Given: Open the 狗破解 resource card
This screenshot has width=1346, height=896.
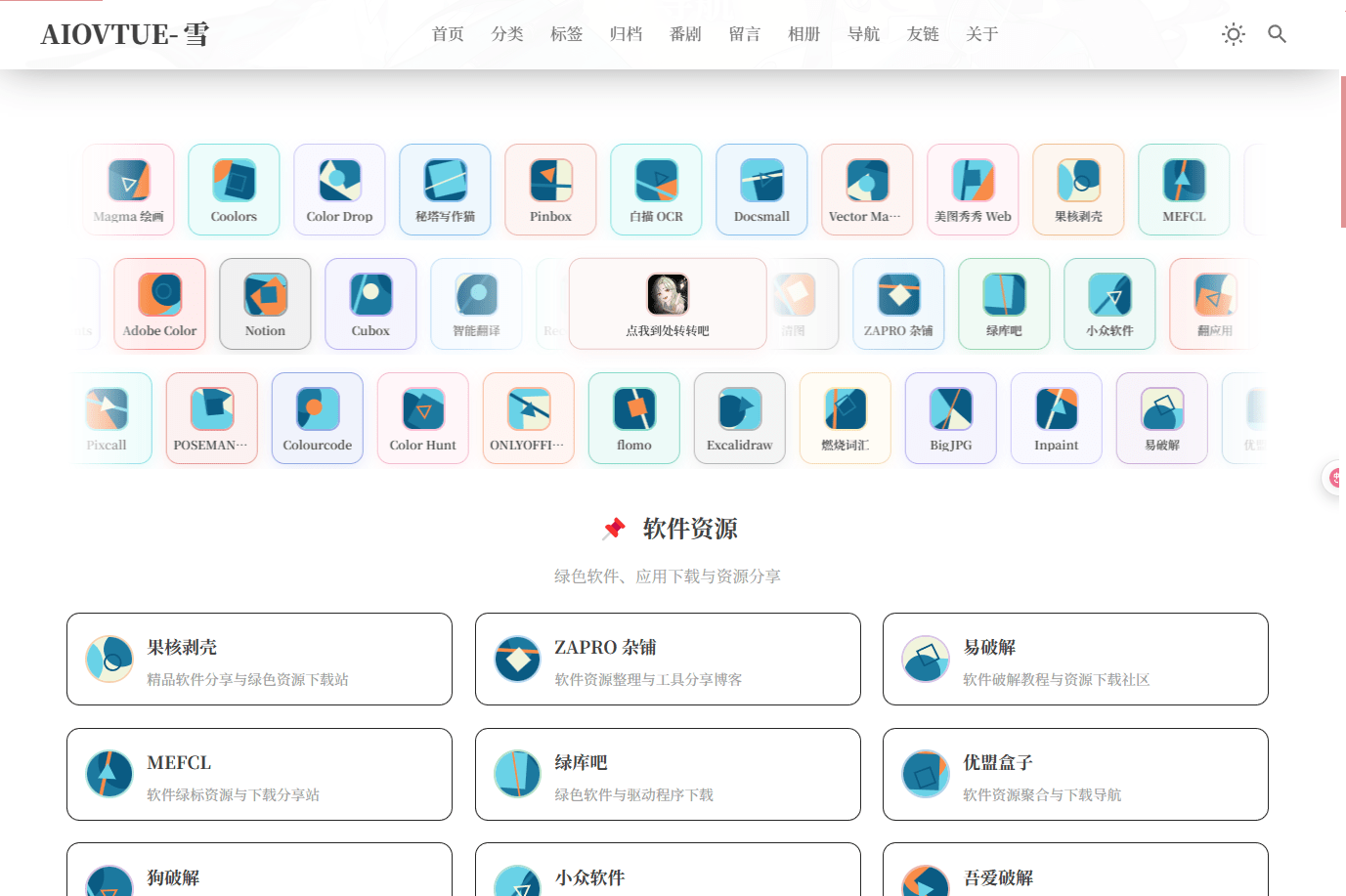Looking at the screenshot, I should [x=259, y=870].
